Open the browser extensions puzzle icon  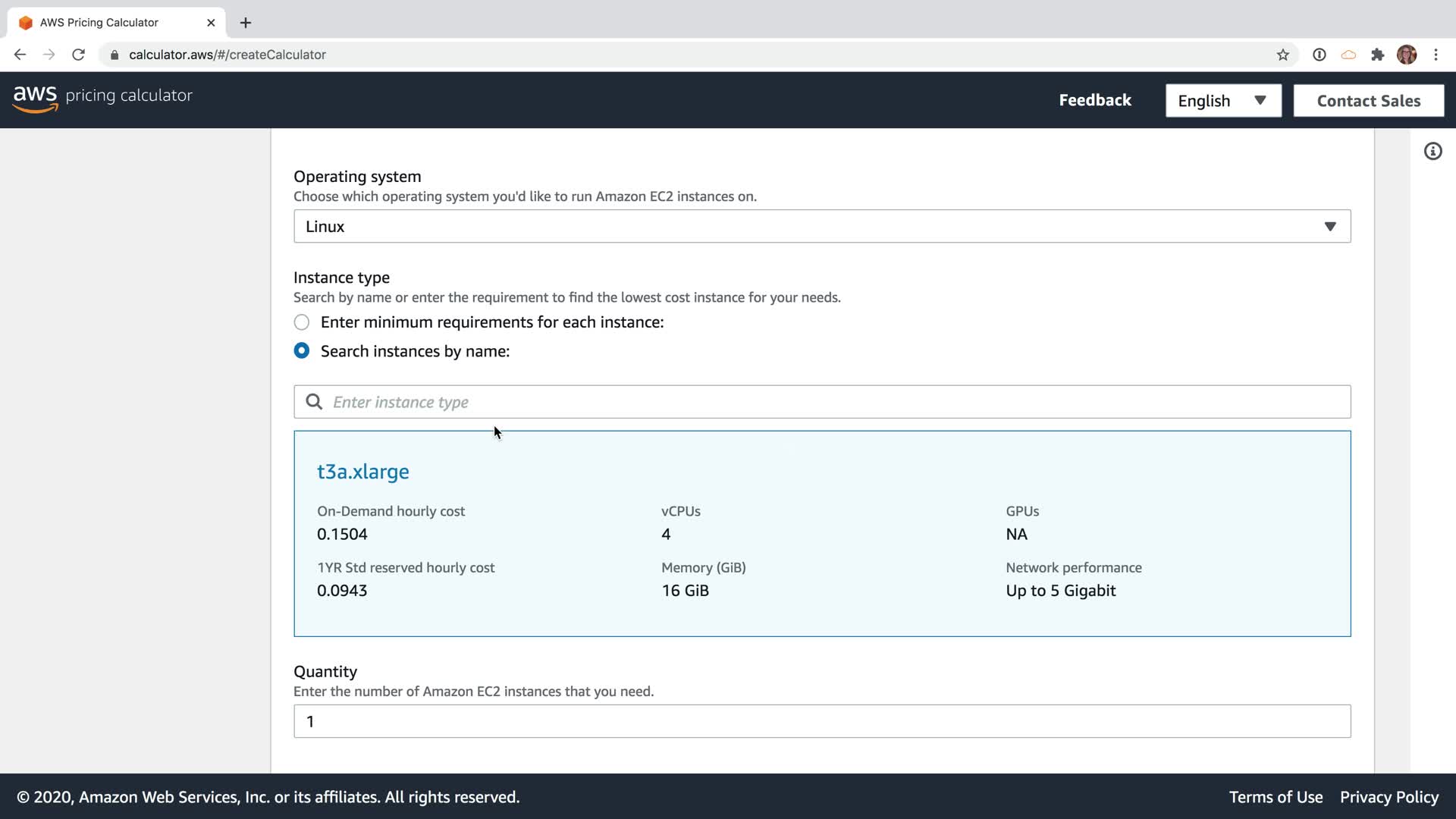1377,55
